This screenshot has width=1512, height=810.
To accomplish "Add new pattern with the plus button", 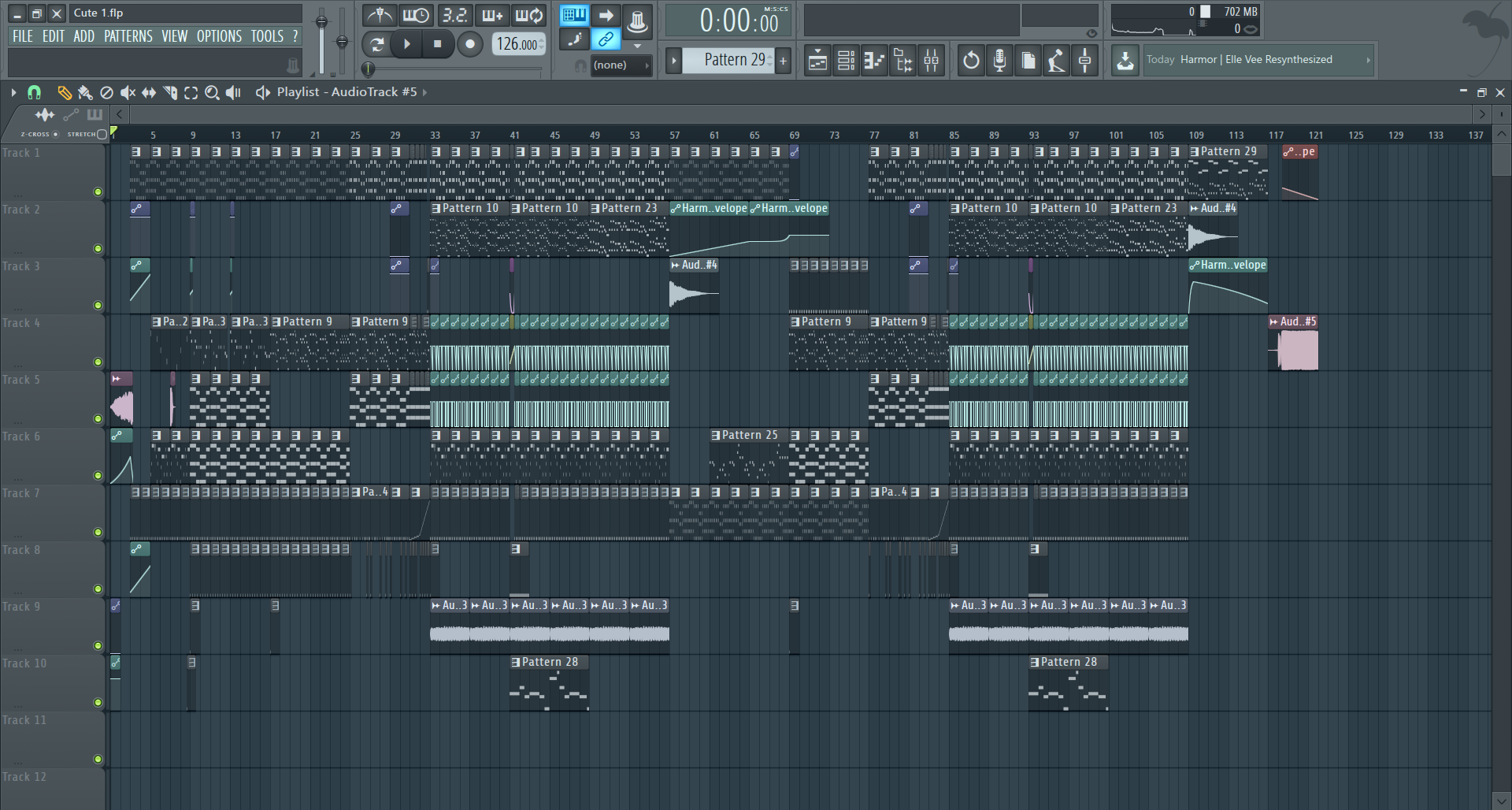I will tap(784, 60).
